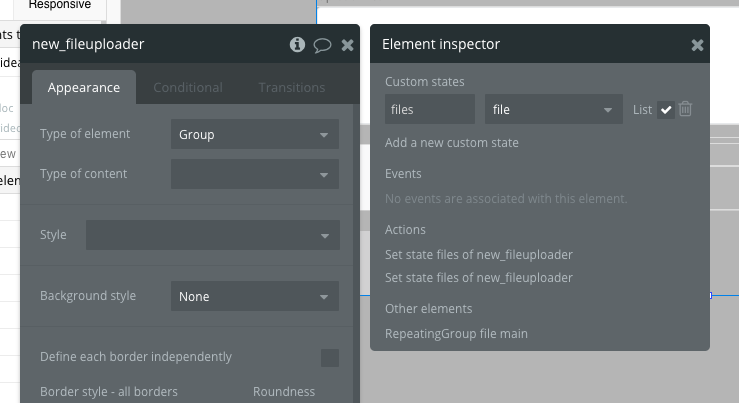This screenshot has height=403, width=739.
Task: Open the Transitions tab
Action: [x=292, y=87]
